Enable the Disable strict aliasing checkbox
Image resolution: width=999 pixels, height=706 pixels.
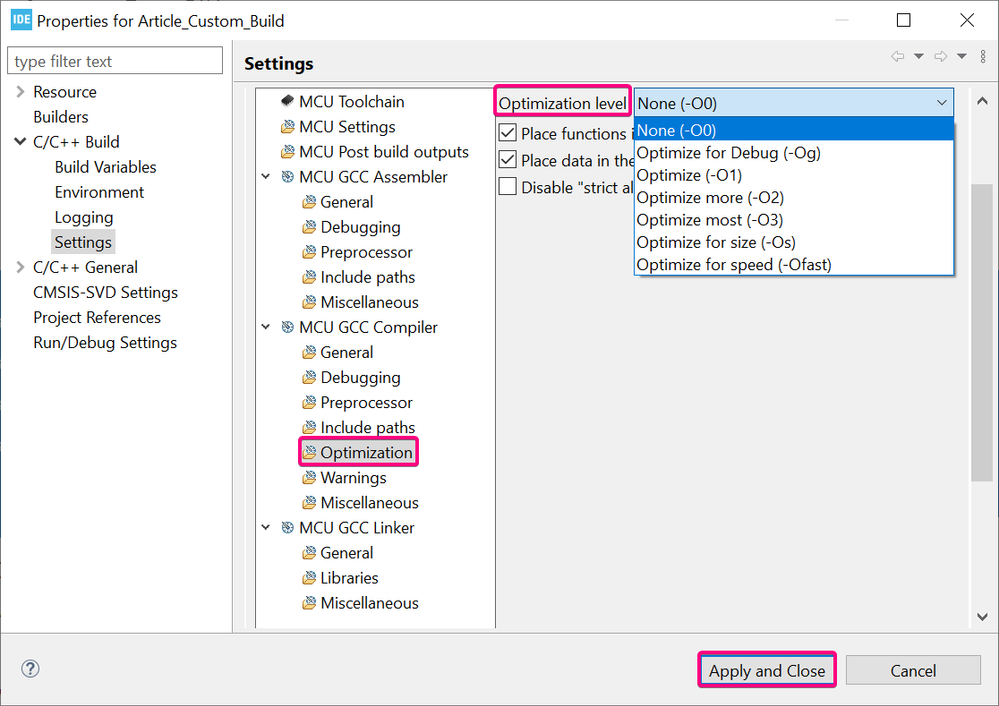(508, 187)
